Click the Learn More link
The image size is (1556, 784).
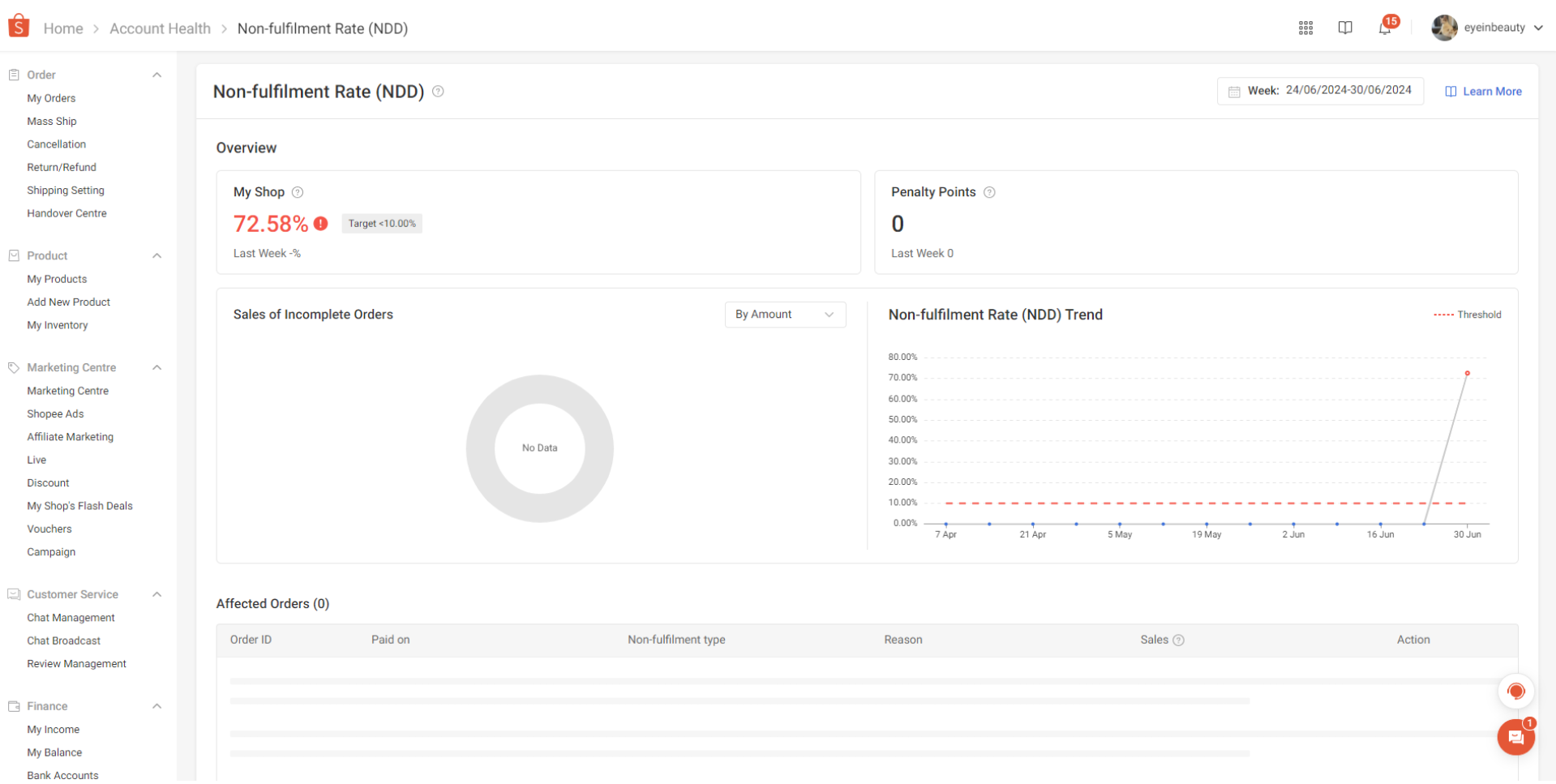[x=1491, y=91]
